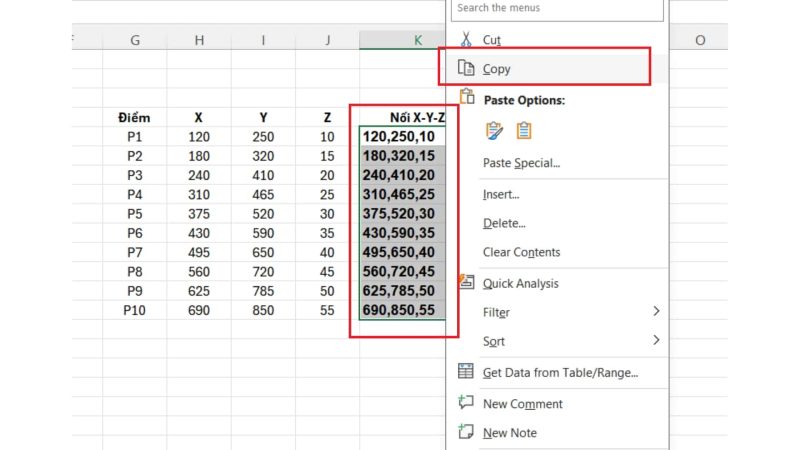Click Y value '785' in P9 row
This screenshot has height=450, width=800.
(263, 291)
